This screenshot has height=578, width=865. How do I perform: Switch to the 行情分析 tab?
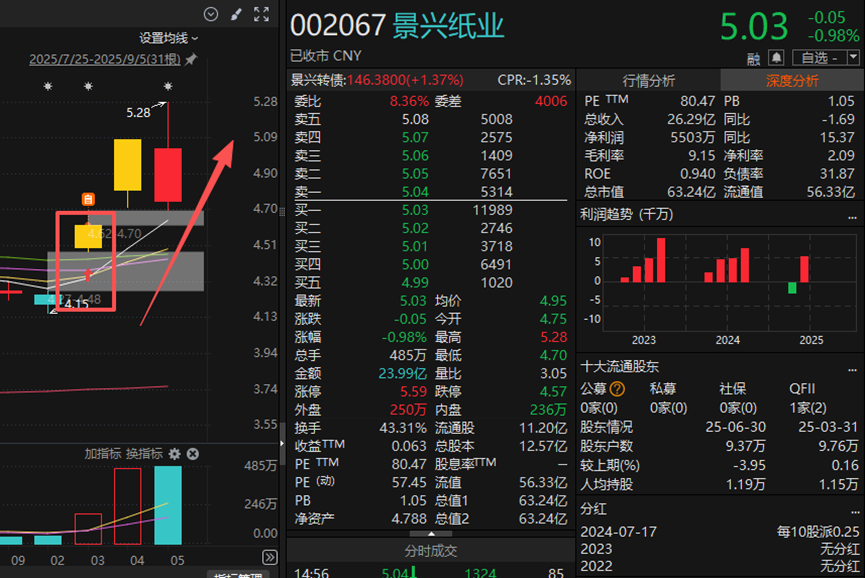(649, 81)
